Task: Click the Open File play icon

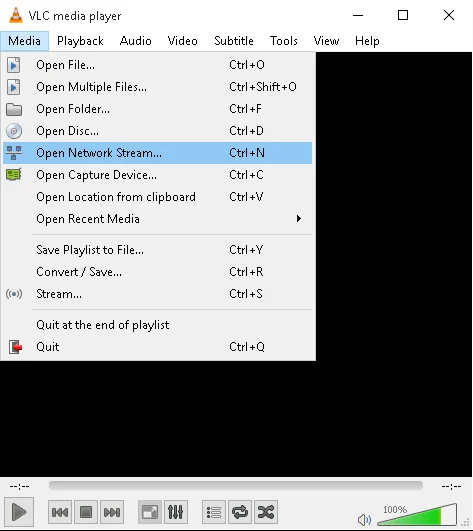Action: click(14, 65)
